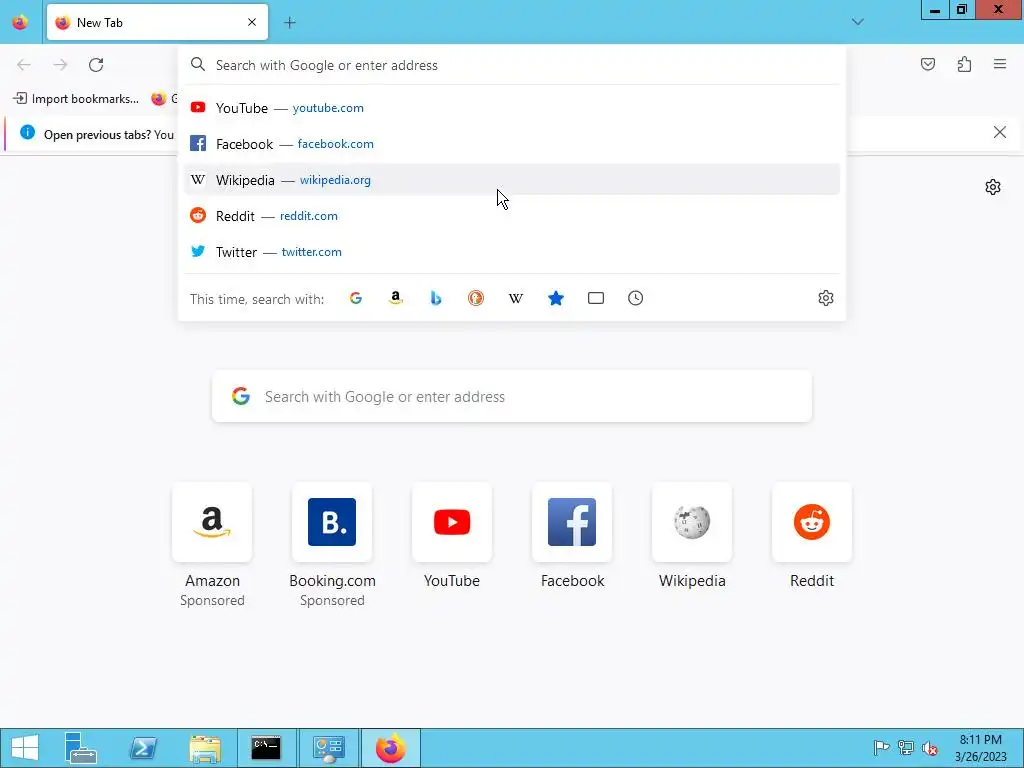Go forward one page
Viewport: 1024px width, 768px height.
60,65
